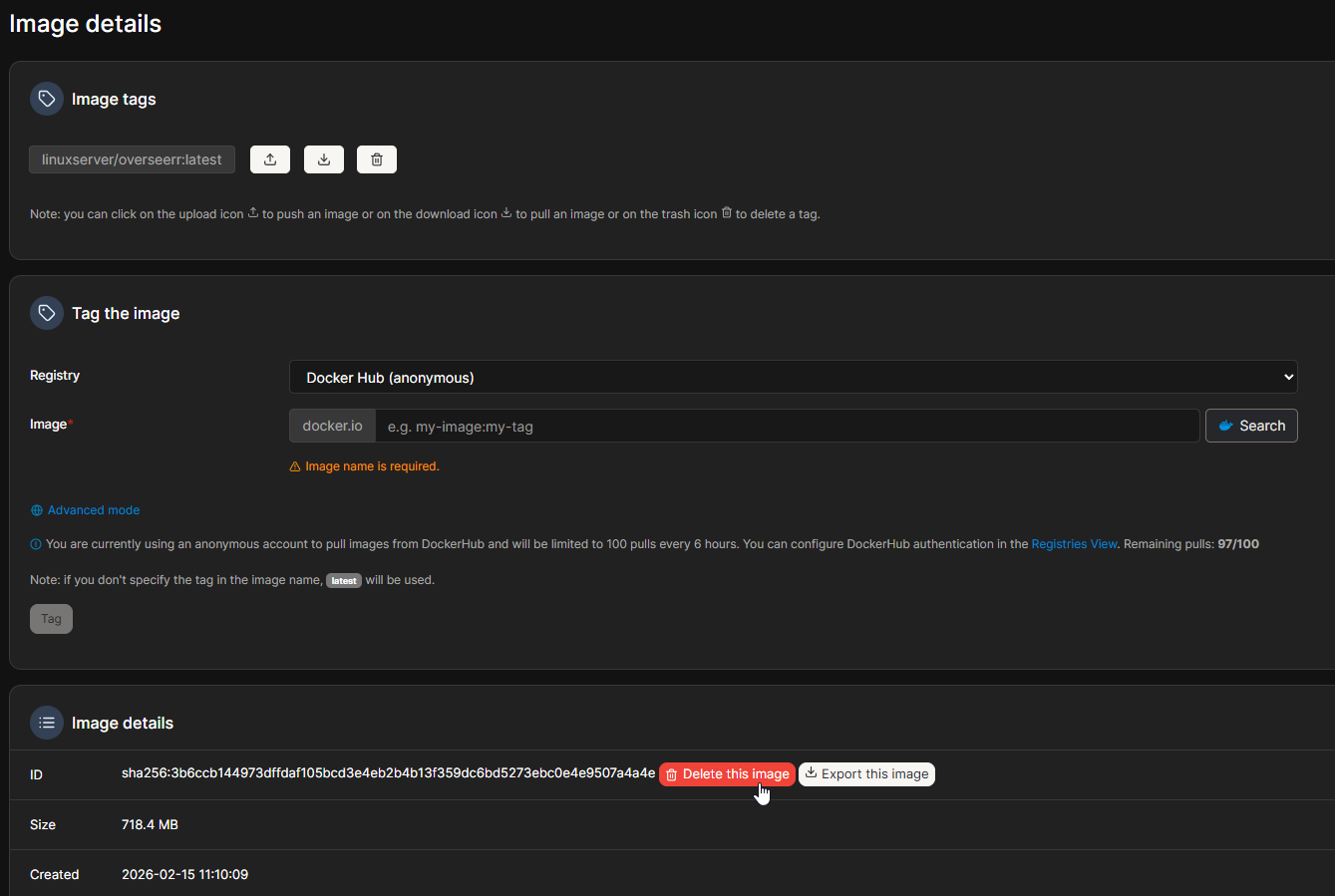Image resolution: width=1335 pixels, height=896 pixels.
Task: Click the tag icon beside the "Tag the image" heading
Action: pyautogui.click(x=47, y=313)
